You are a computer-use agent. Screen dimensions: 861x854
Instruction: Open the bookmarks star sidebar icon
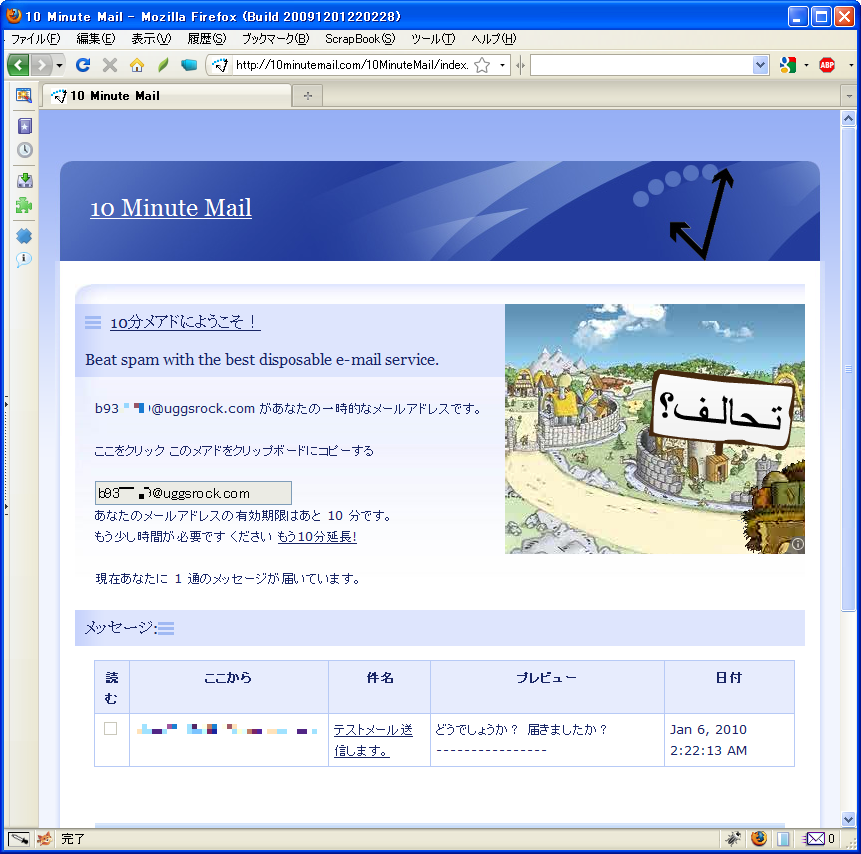25,126
